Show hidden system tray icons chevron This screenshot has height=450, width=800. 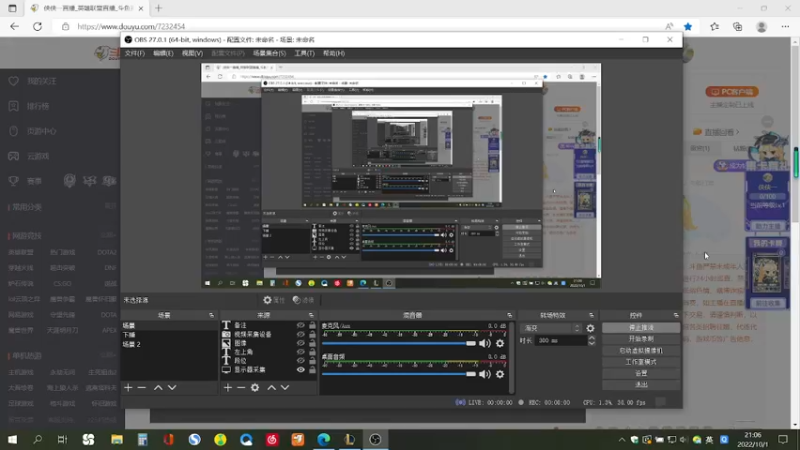coord(621,440)
